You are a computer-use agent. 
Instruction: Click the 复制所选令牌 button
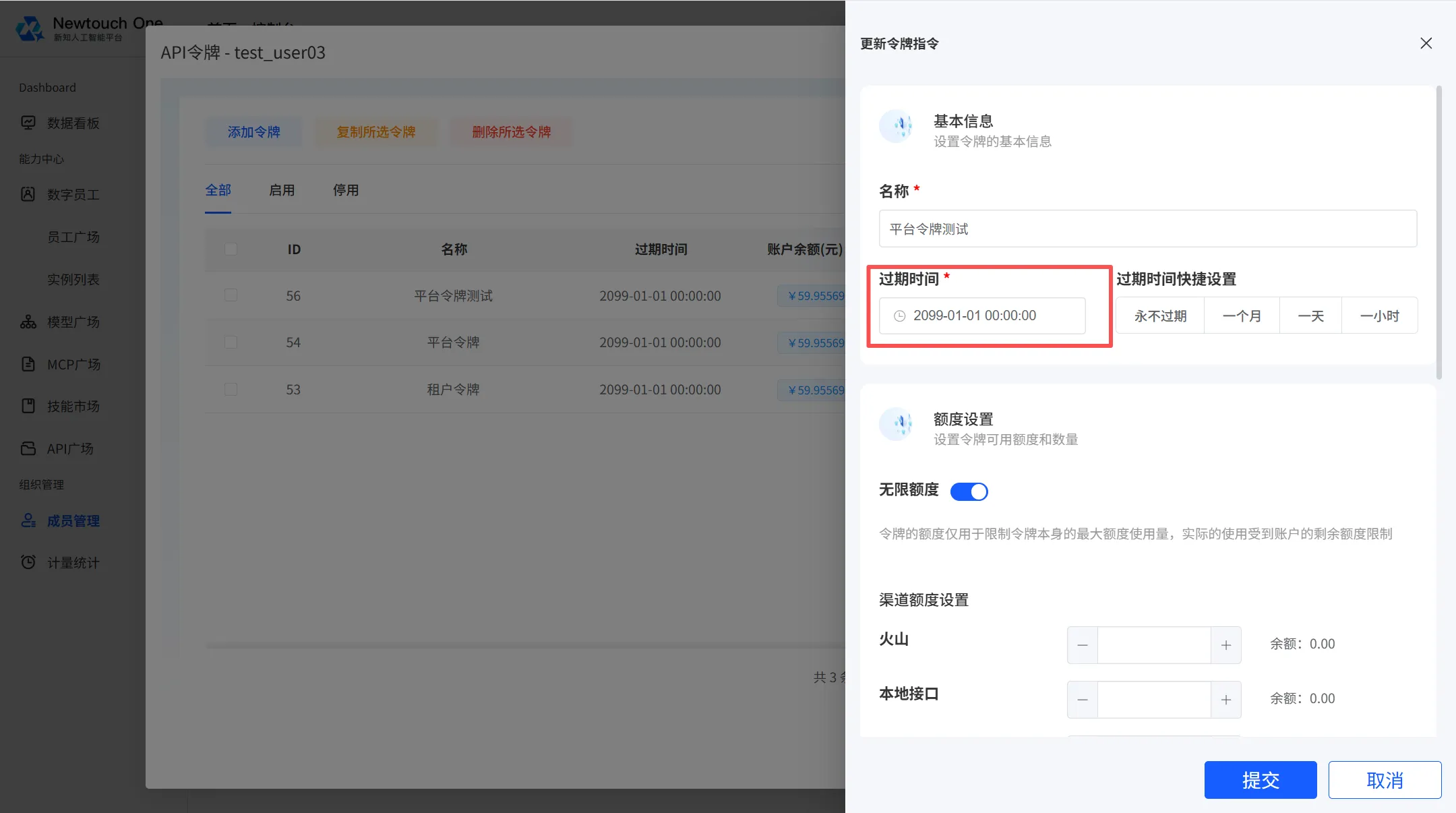pyautogui.click(x=376, y=132)
